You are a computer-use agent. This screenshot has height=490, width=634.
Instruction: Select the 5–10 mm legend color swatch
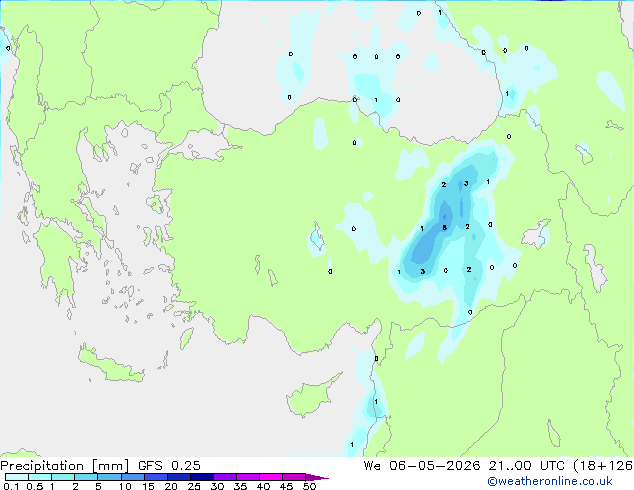click(x=109, y=477)
